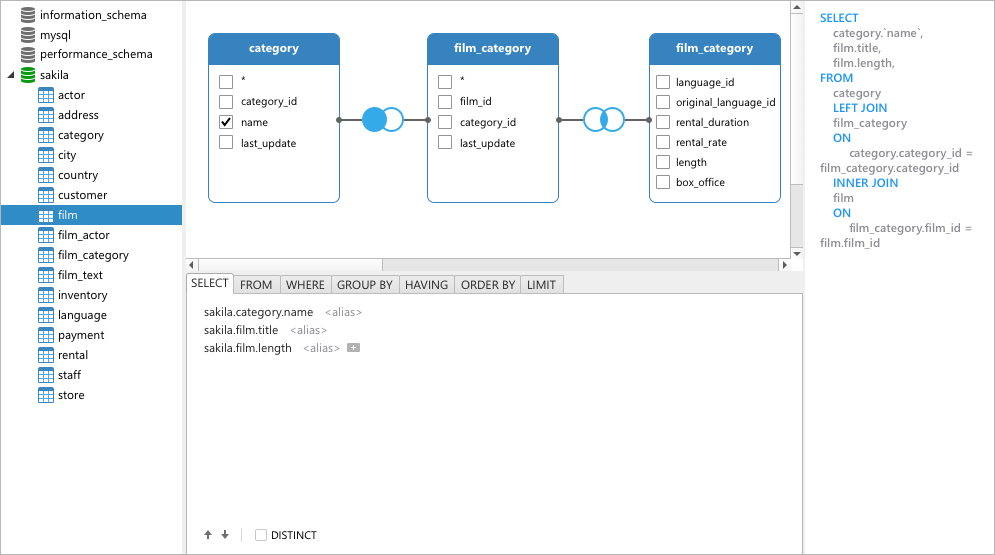Image resolution: width=995 pixels, height=555 pixels.
Task: Click INNER JOIN keyword in SQL preview
Action: 866,183
